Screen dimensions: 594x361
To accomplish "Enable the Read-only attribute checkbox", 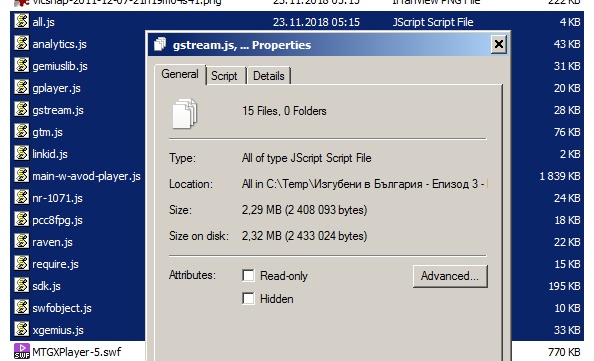I will [x=248, y=275].
